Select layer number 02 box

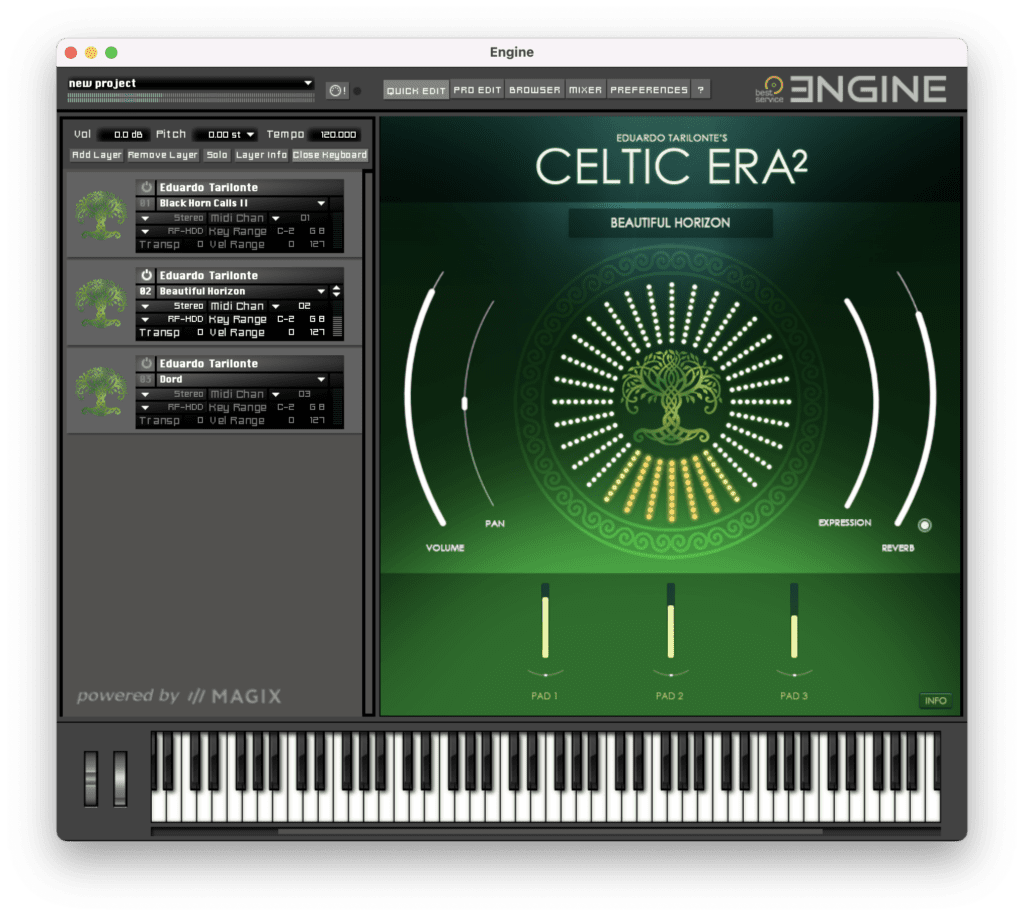146,291
